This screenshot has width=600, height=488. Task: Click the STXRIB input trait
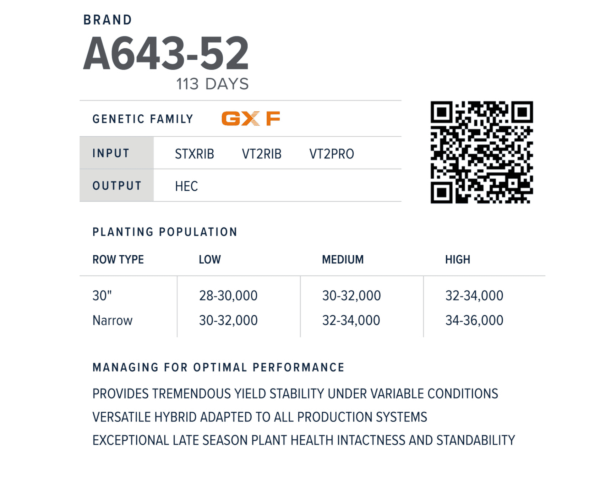197,154
